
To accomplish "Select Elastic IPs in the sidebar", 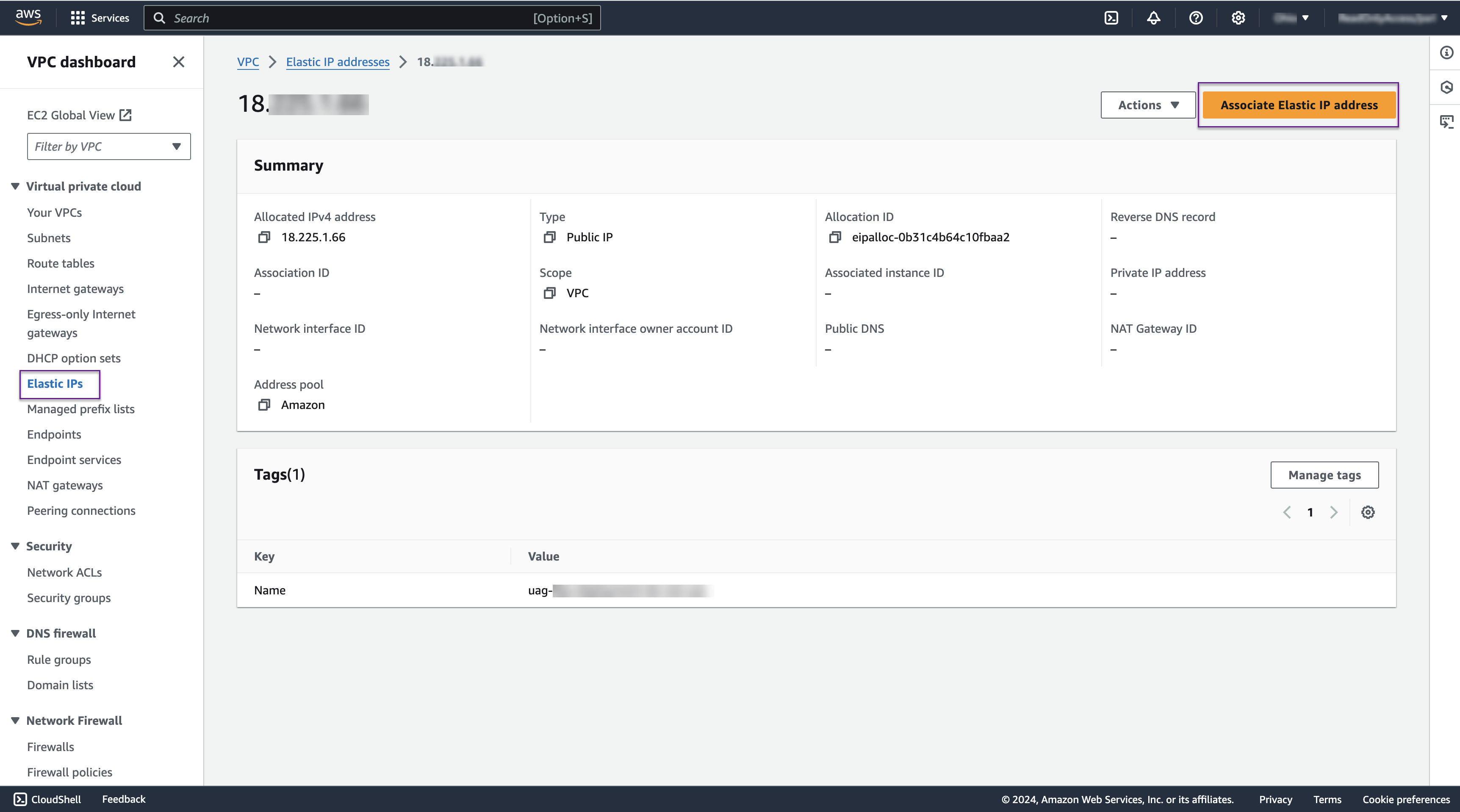I will (x=55, y=384).
